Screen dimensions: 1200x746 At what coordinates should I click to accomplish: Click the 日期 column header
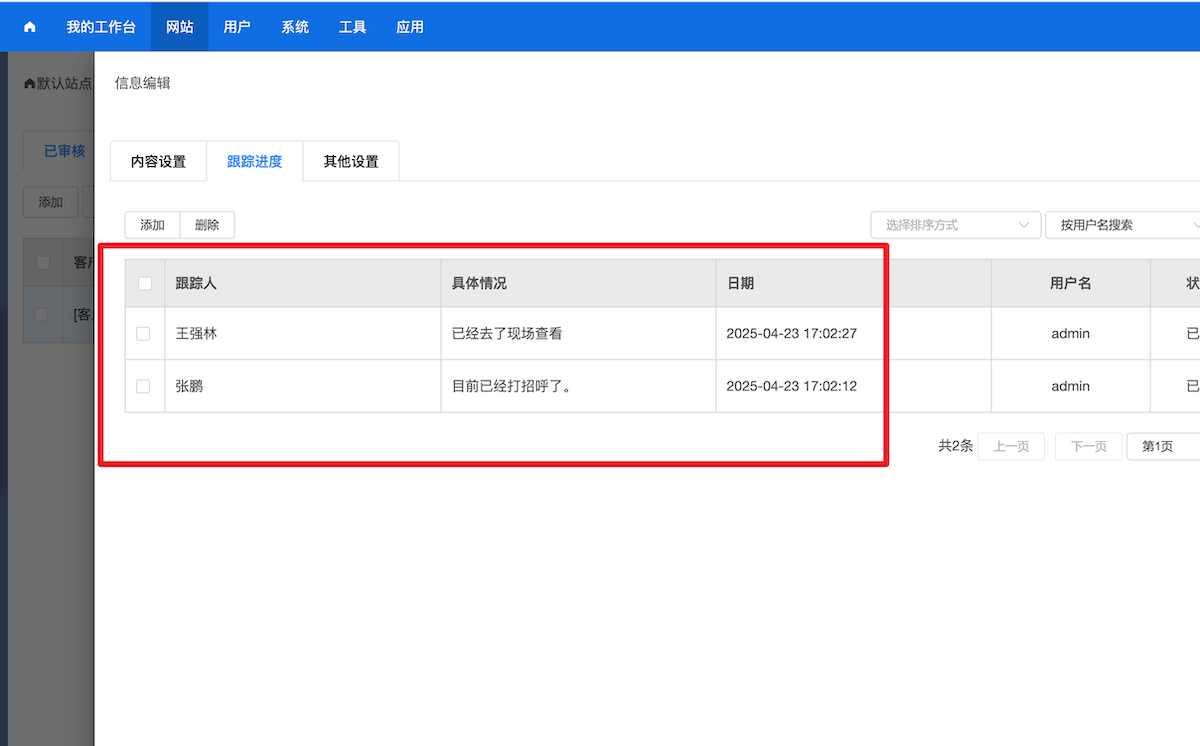[741, 284]
